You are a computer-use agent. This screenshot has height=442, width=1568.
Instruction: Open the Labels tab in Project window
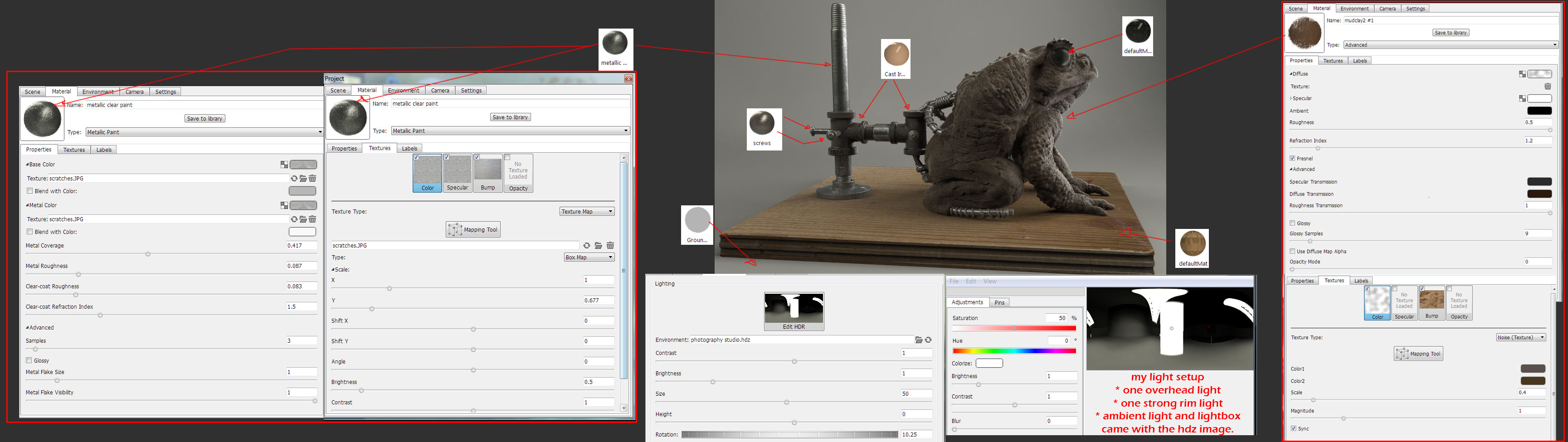click(409, 149)
